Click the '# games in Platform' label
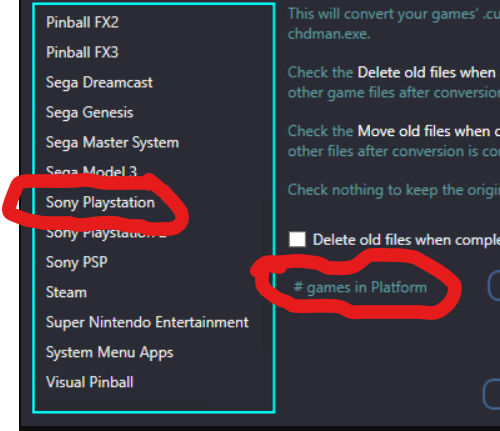Image resolution: width=500 pixels, height=431 pixels. pos(360,287)
